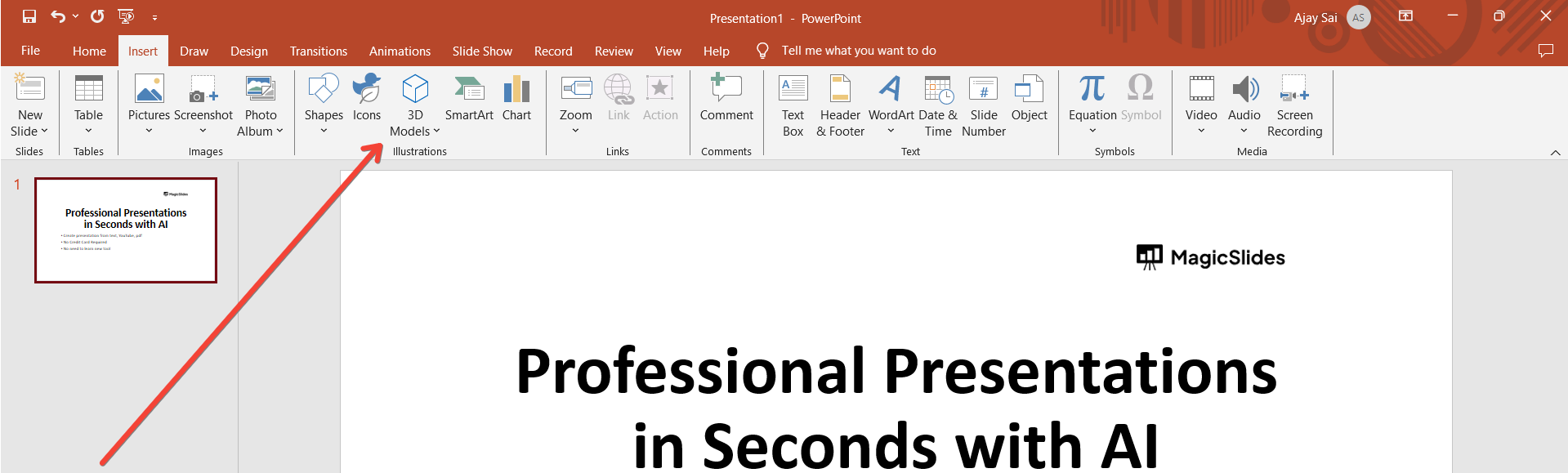
Task: Open the Animations tab
Action: [400, 51]
